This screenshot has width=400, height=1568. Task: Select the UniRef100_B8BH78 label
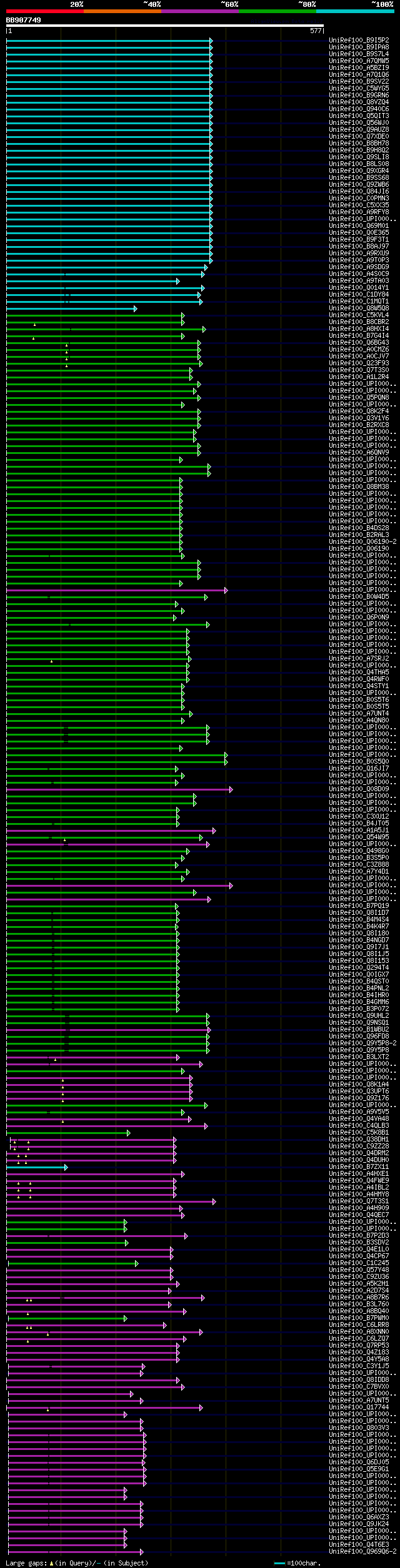coord(359,143)
